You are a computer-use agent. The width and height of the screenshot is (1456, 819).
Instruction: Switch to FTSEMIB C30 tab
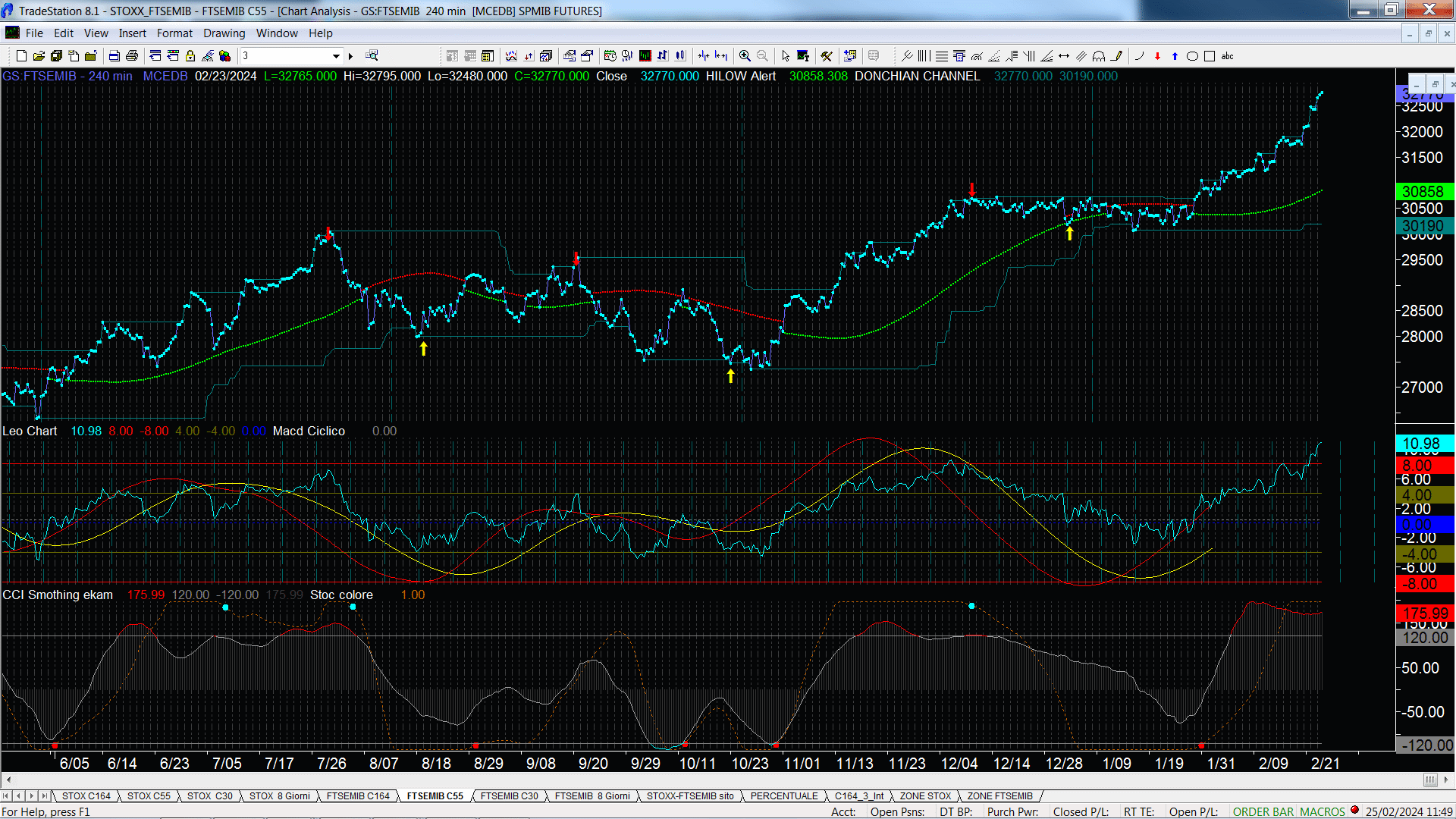coord(509,795)
